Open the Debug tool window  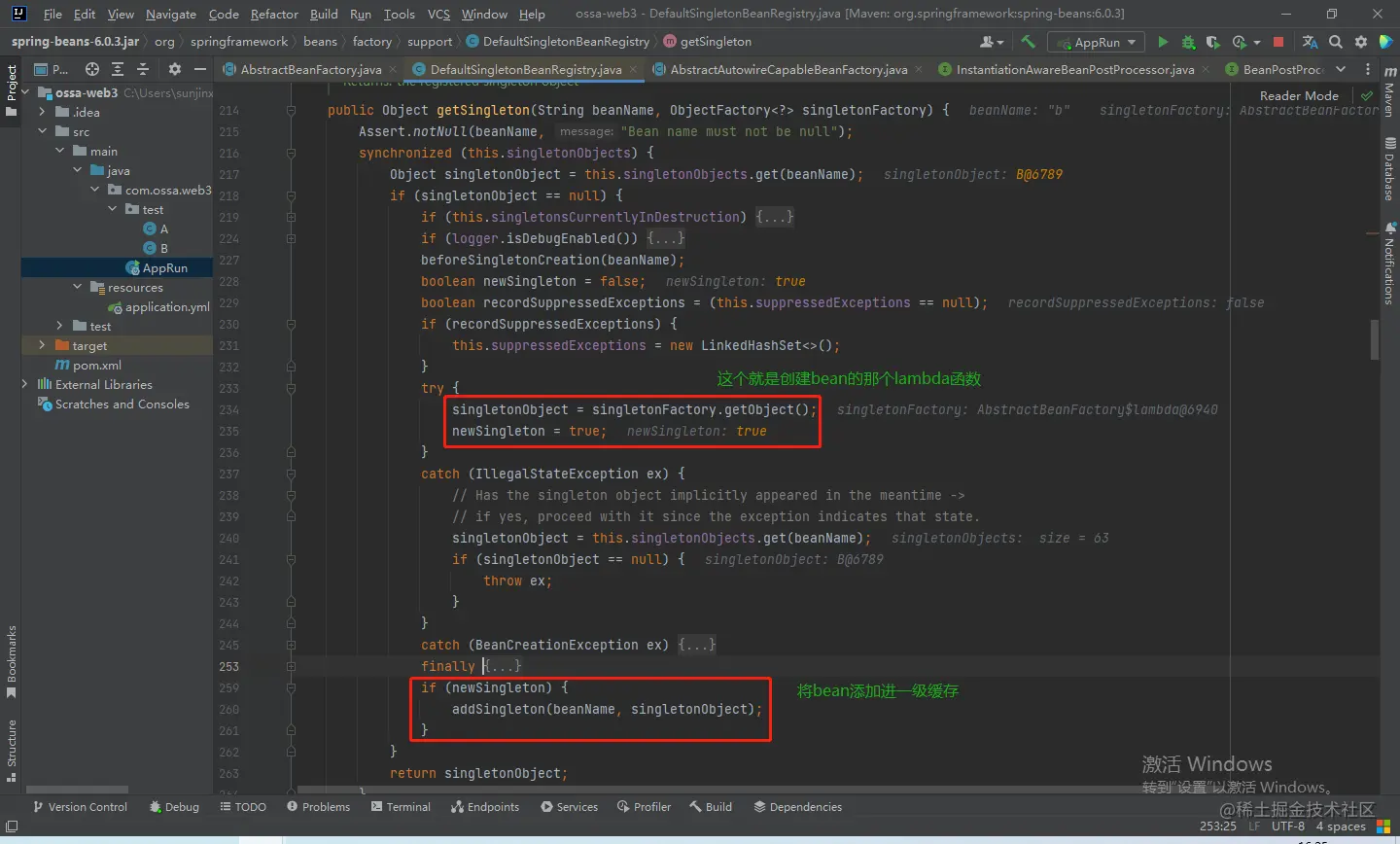tap(175, 807)
